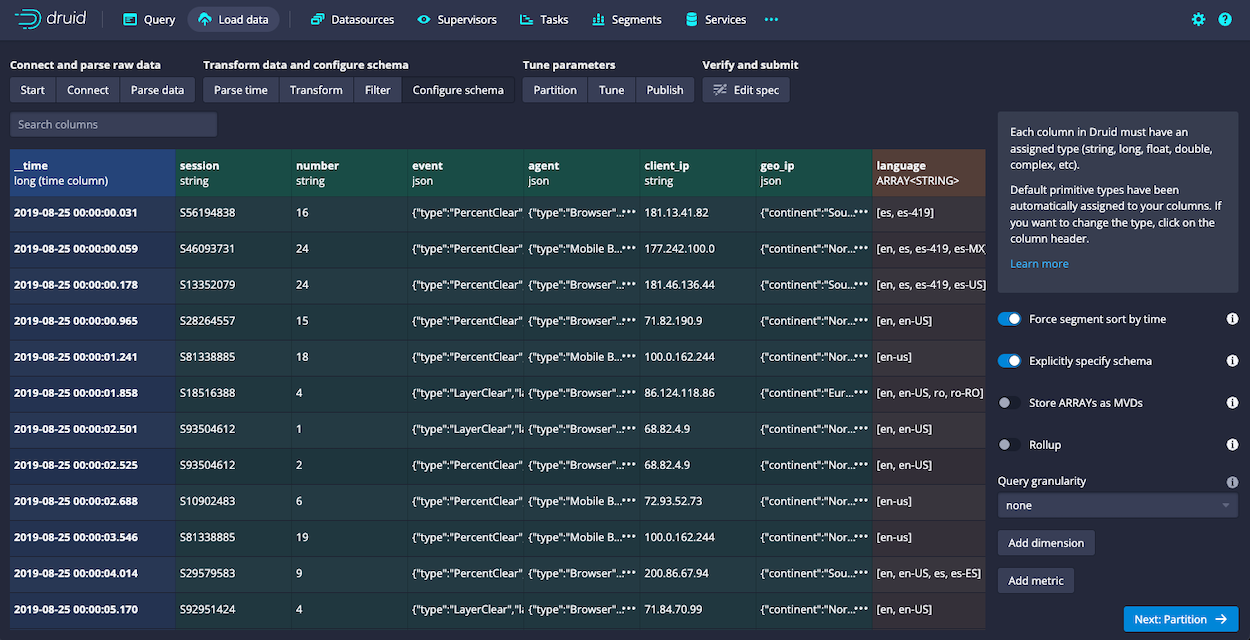The height and width of the screenshot is (640, 1250).
Task: Click the more options ellipsis in navbar
Action: 771,19
